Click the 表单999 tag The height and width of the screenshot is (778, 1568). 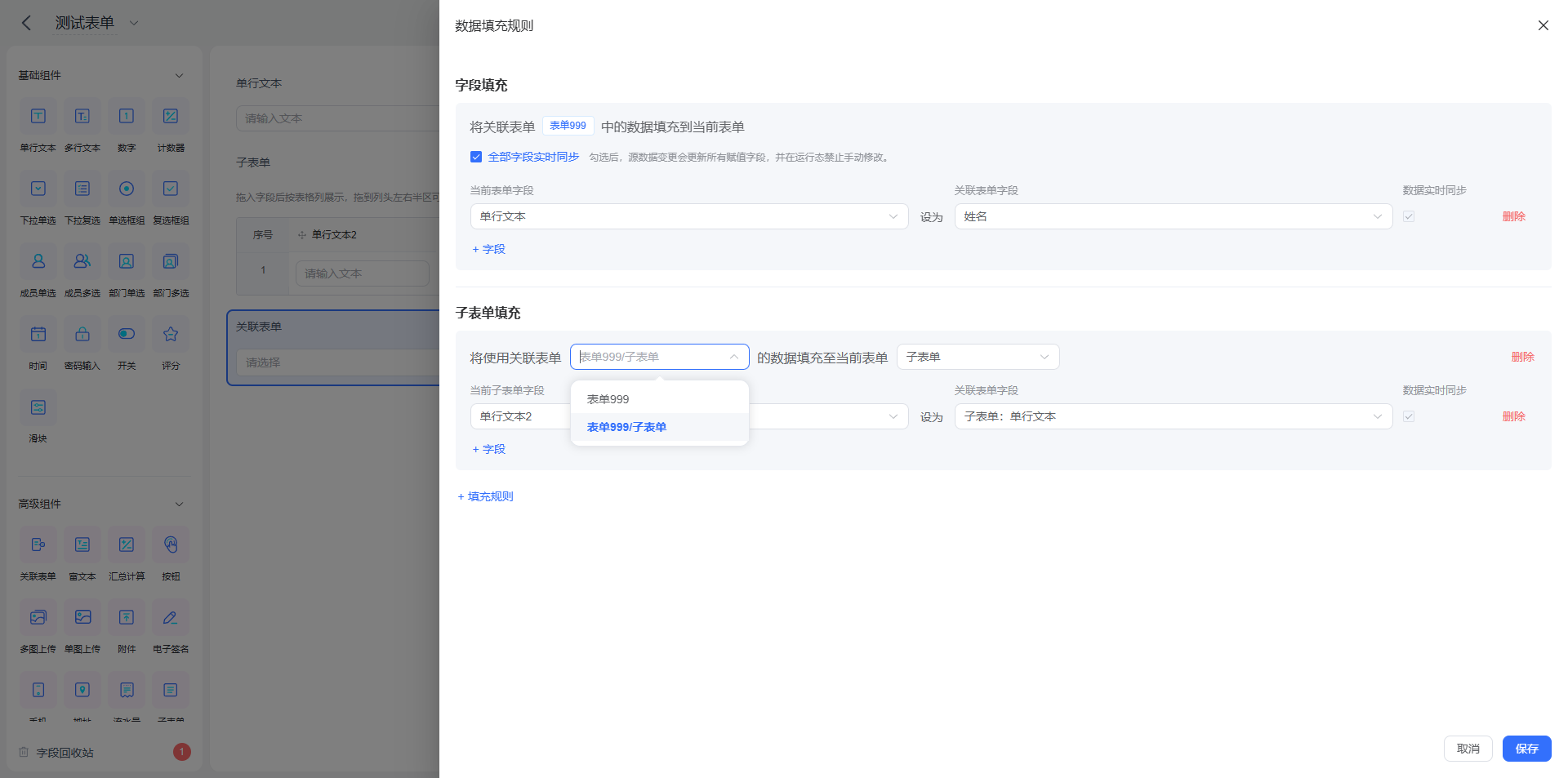[568, 126]
